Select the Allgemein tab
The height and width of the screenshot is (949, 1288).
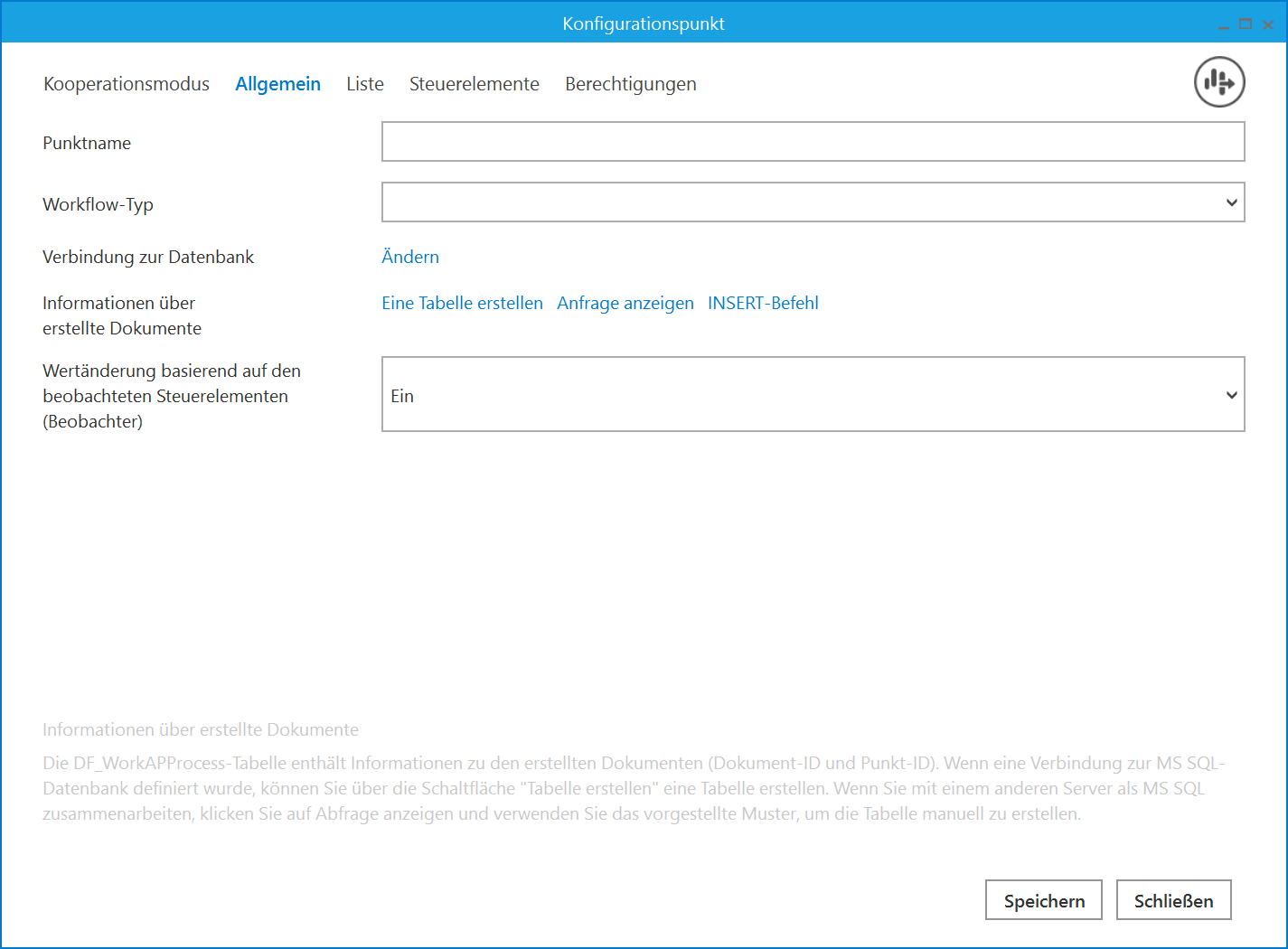click(277, 84)
